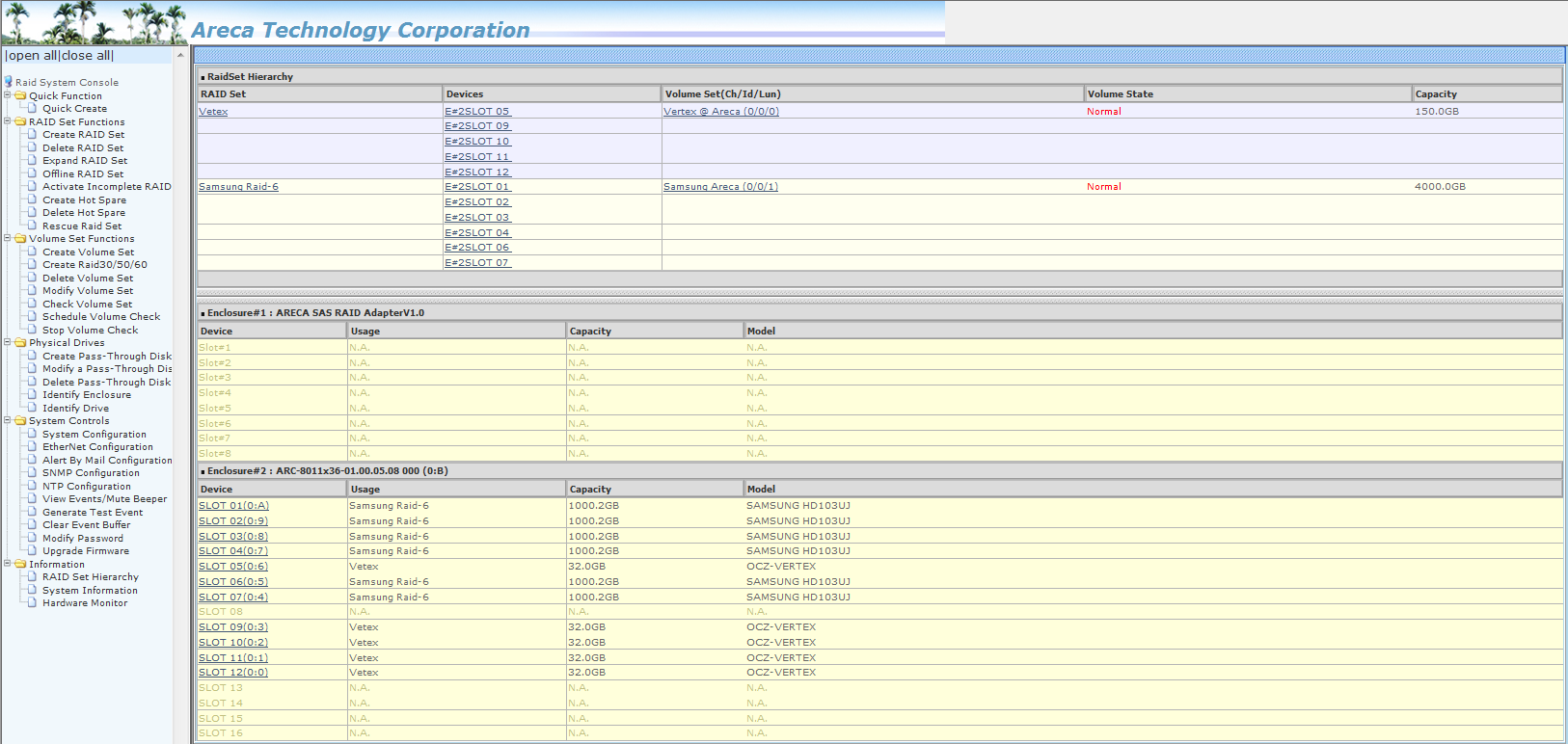1568x744 pixels.
Task: Click the Raid System Console server icon
Action: pyautogui.click(x=9, y=82)
